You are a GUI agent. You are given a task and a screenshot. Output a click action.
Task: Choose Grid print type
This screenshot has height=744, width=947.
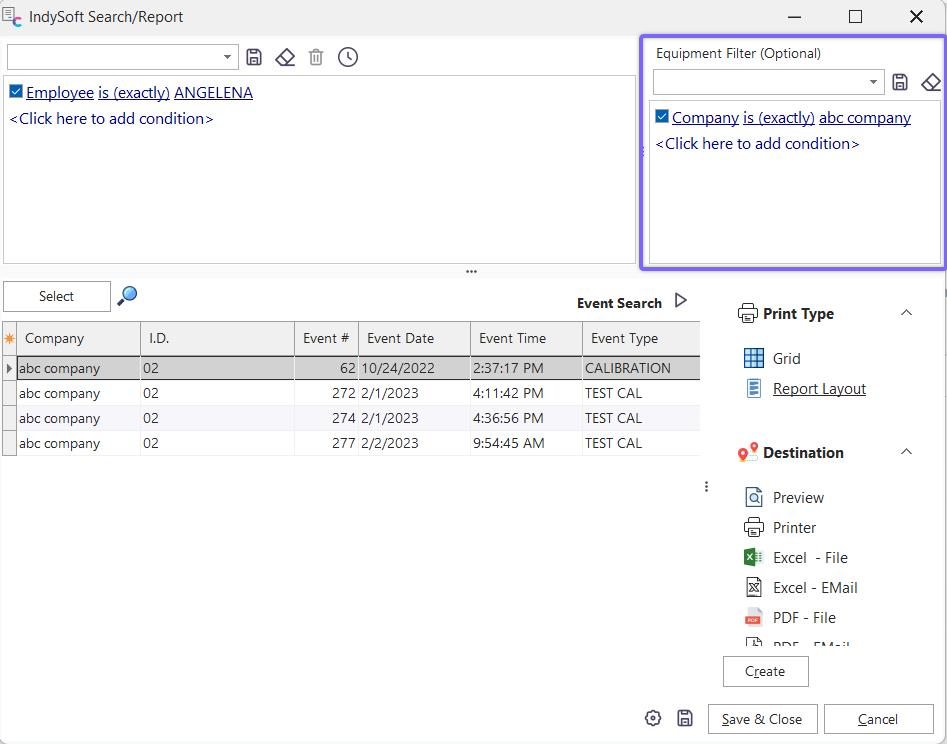point(786,358)
